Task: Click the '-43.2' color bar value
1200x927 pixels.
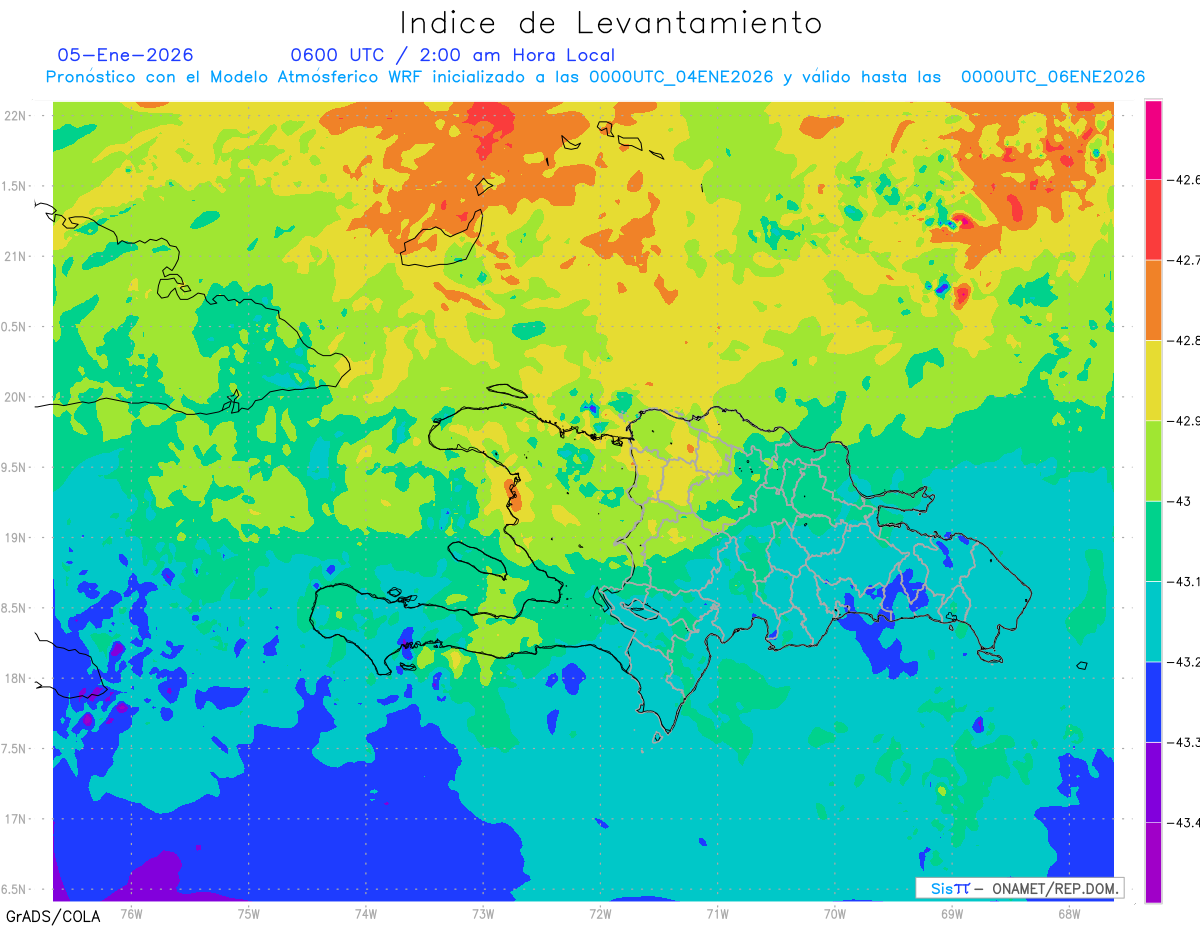Action: 1184,661
